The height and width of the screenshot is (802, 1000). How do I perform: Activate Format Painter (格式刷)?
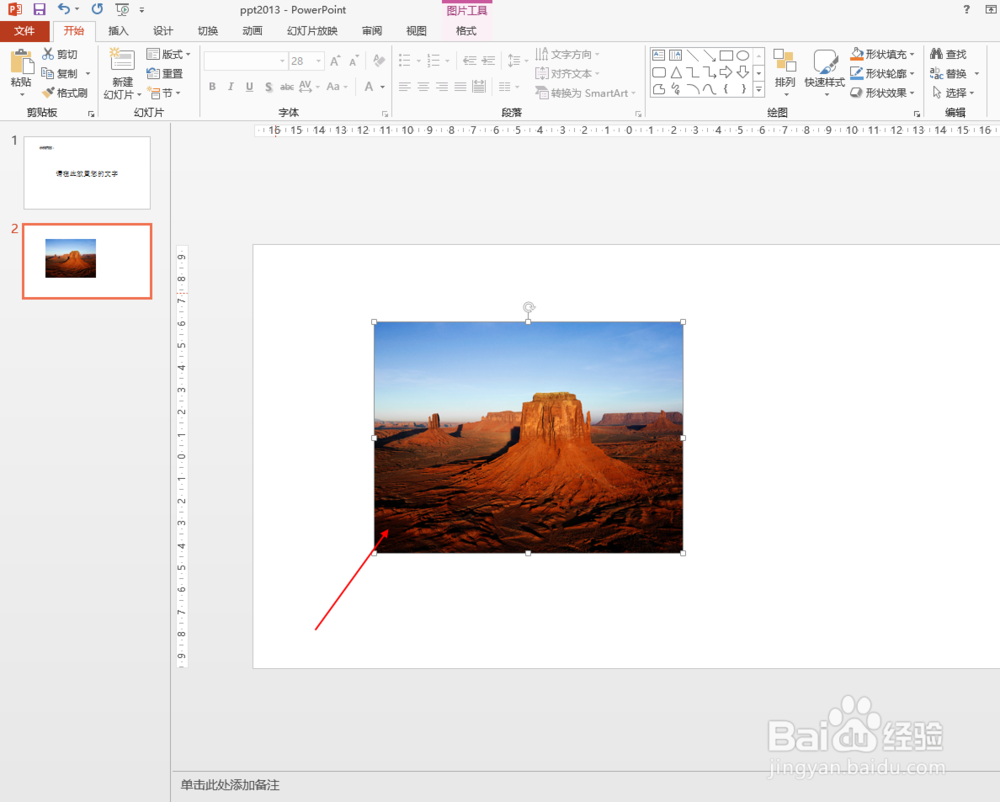(x=65, y=93)
